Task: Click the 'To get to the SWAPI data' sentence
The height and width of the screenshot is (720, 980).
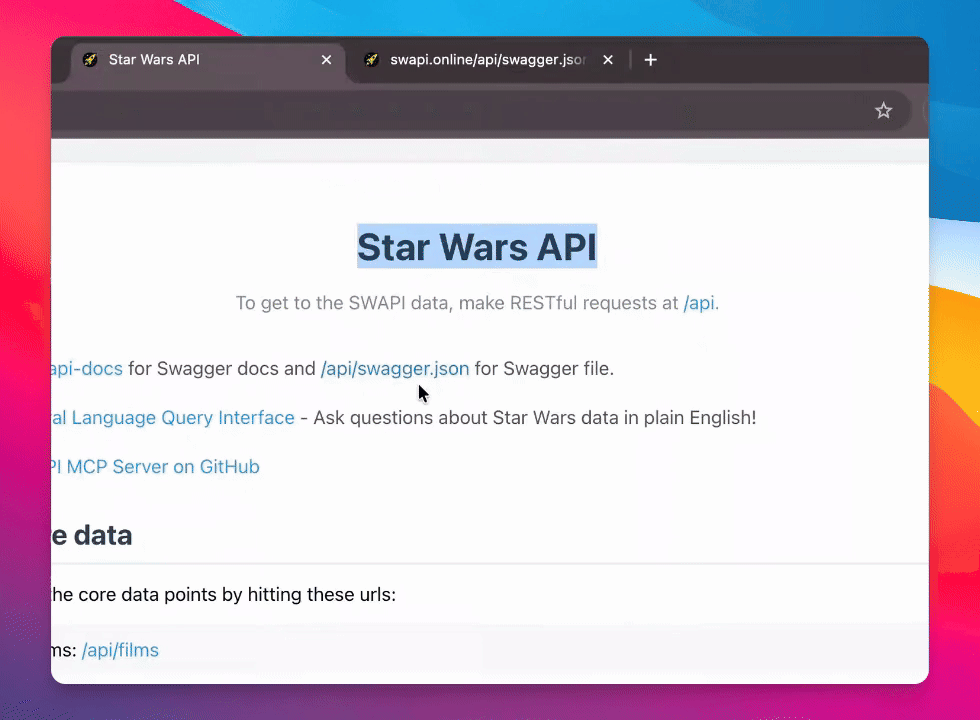Action: pyautogui.click(x=478, y=303)
